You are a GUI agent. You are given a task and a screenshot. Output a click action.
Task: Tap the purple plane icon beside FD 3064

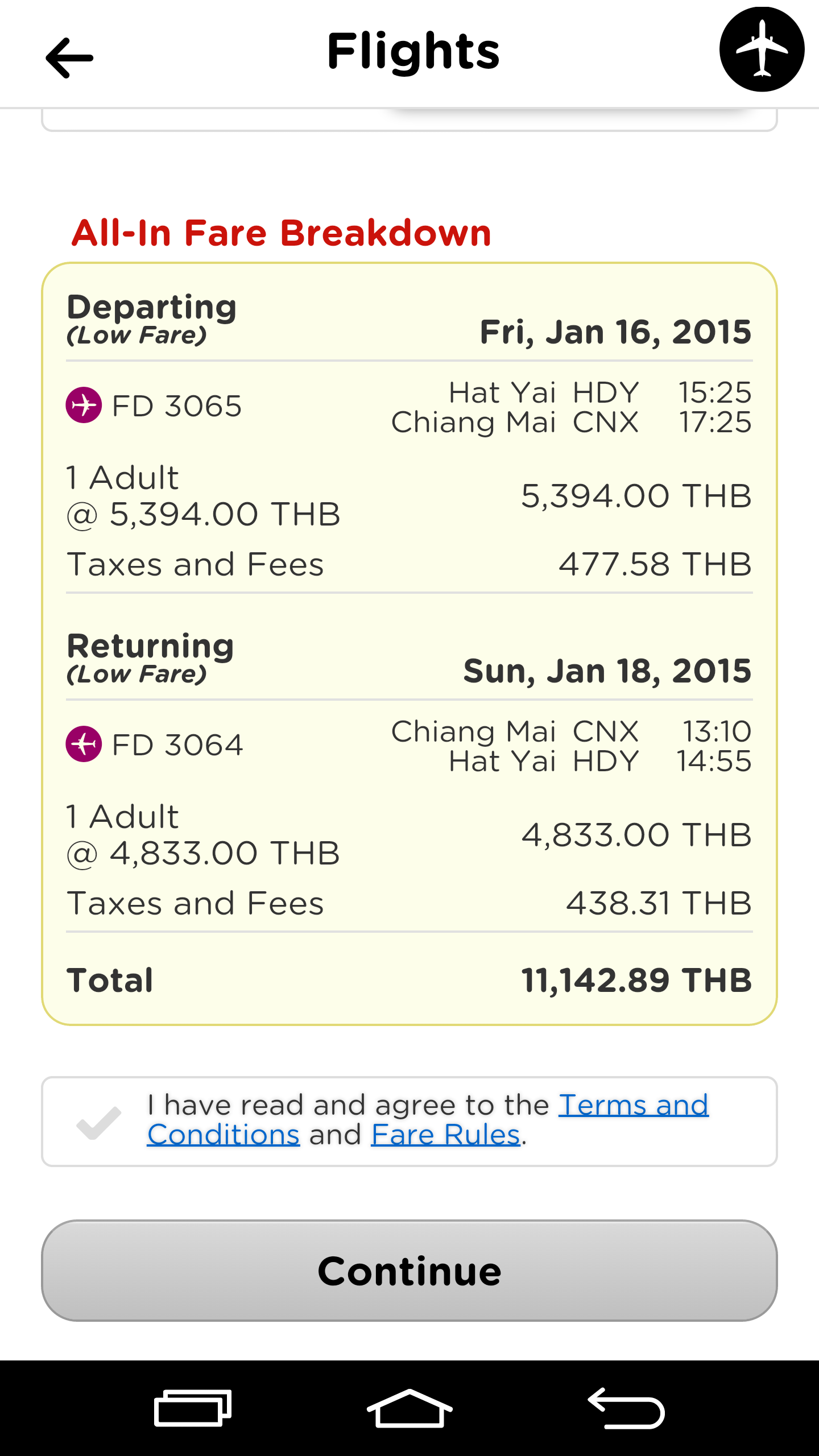pyautogui.click(x=84, y=744)
